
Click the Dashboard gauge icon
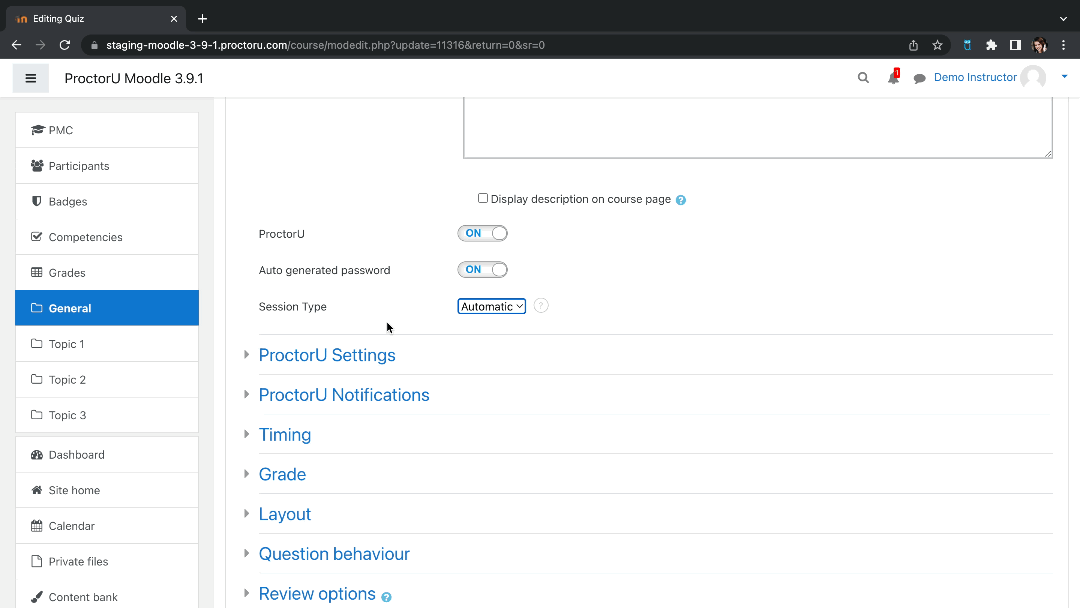pos(37,454)
